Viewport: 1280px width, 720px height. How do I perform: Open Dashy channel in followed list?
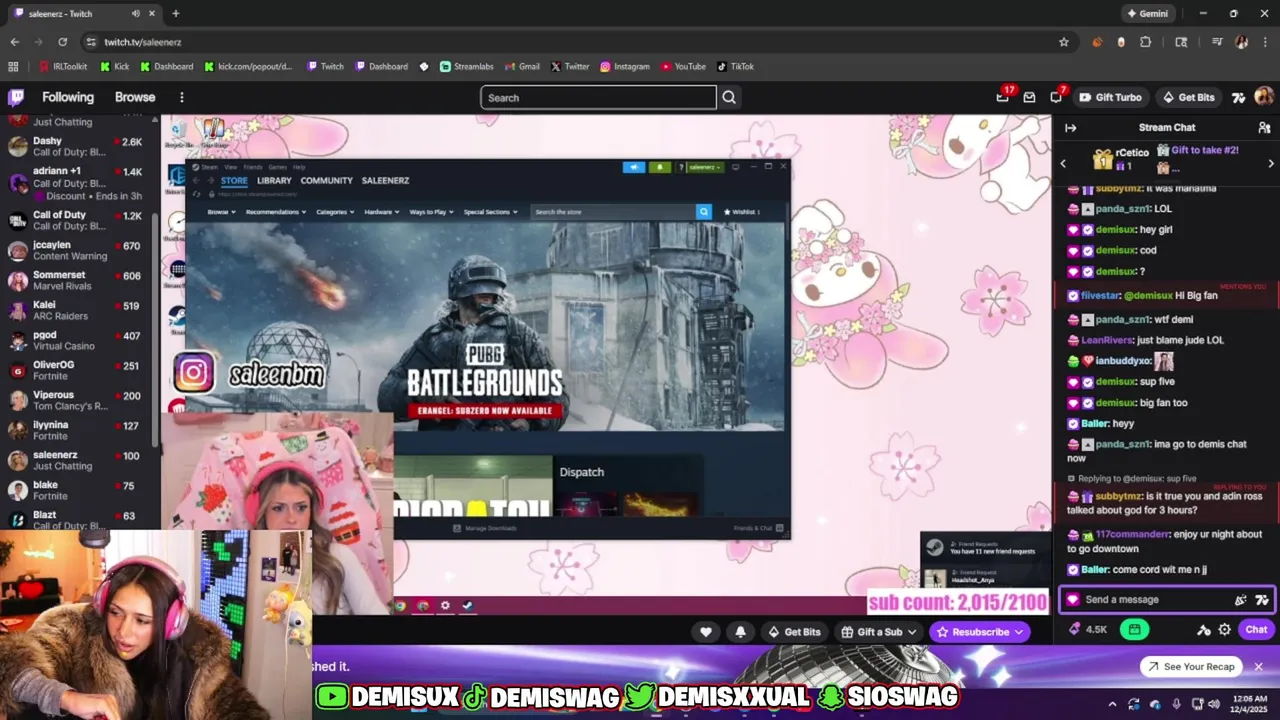[77, 147]
